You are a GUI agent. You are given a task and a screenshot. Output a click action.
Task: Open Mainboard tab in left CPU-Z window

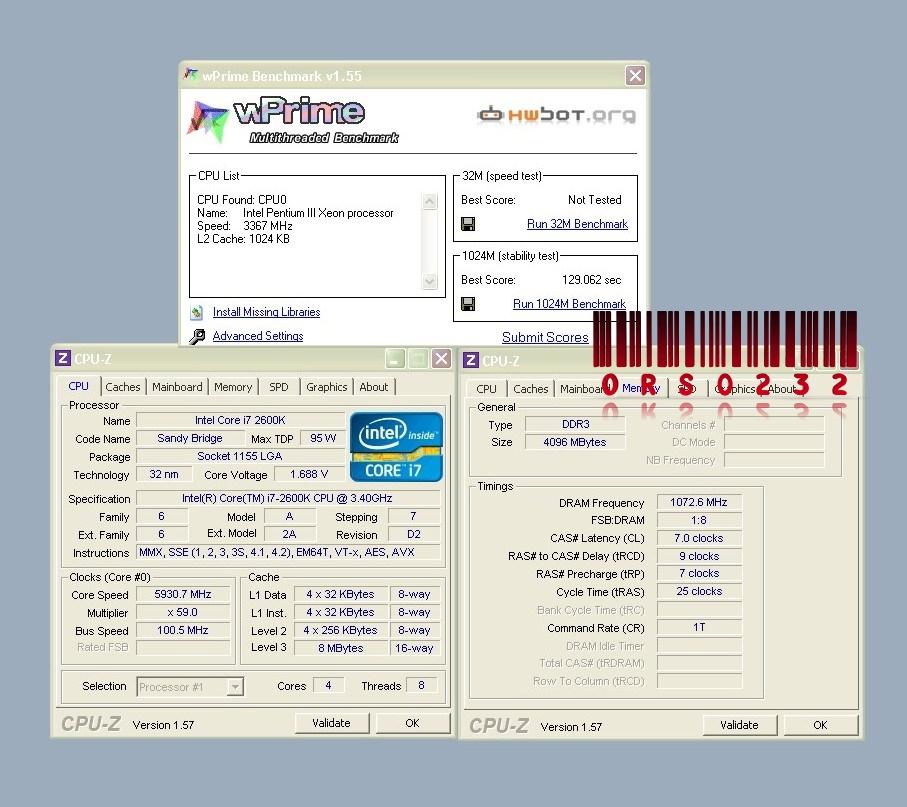(x=177, y=387)
